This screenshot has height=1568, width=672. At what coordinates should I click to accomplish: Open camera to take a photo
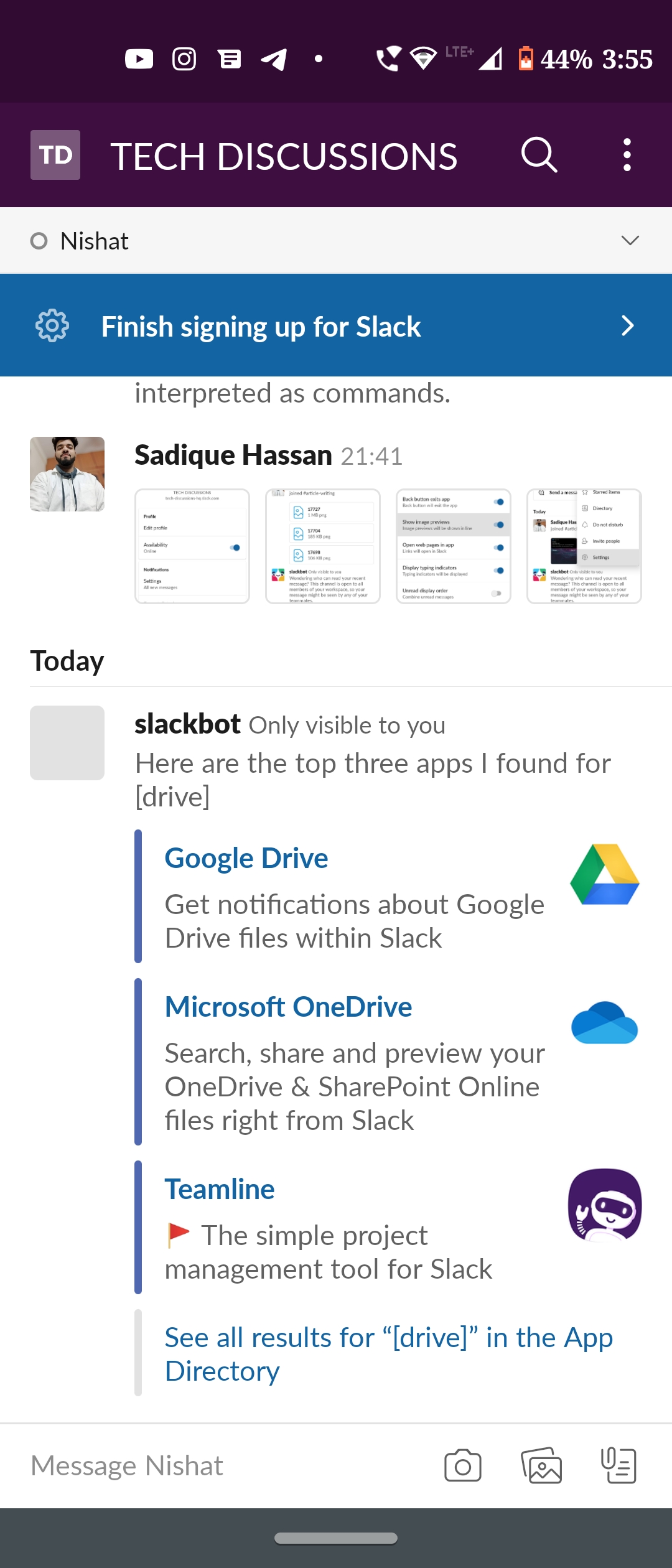(x=463, y=1466)
